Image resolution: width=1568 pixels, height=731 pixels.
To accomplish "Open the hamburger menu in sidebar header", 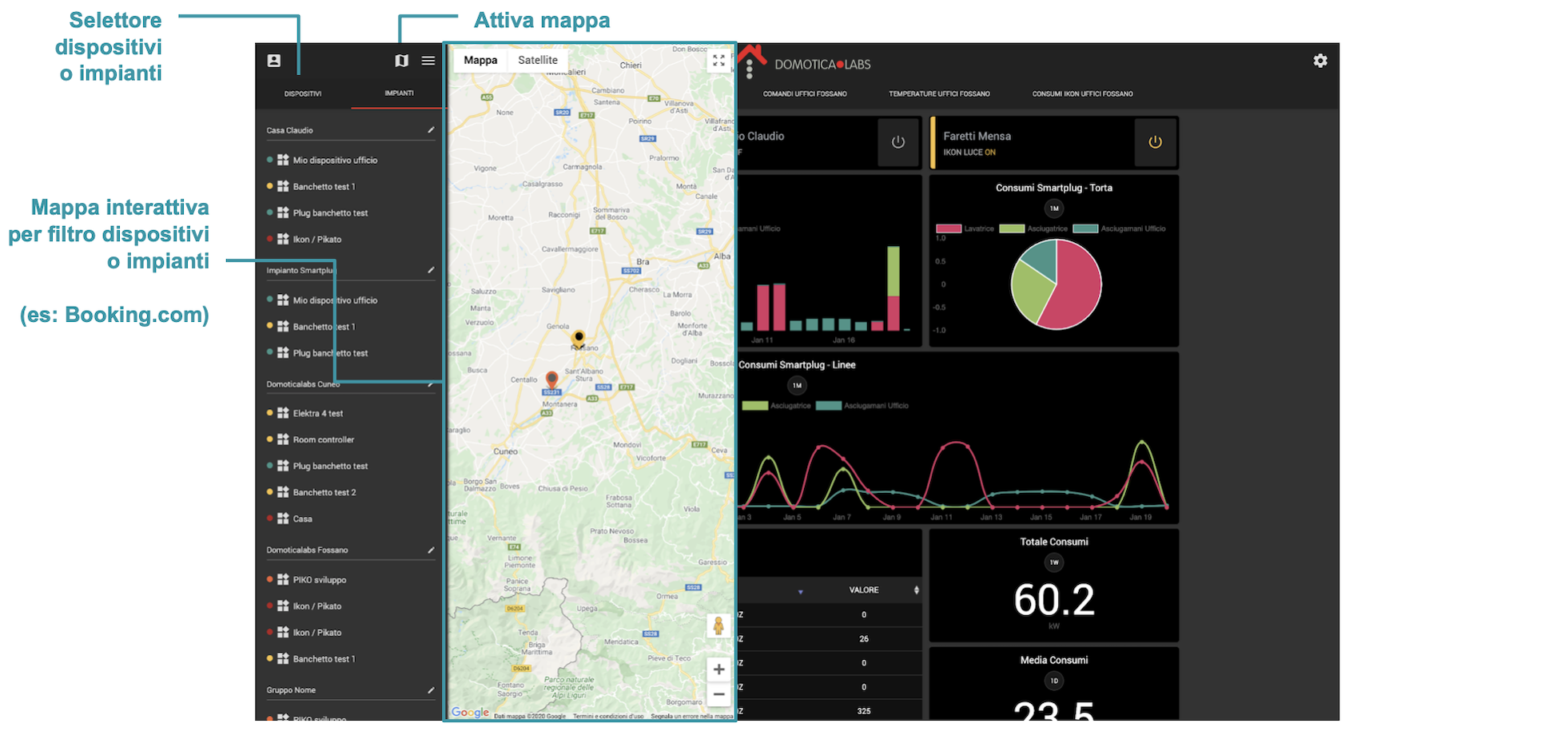I will point(428,61).
